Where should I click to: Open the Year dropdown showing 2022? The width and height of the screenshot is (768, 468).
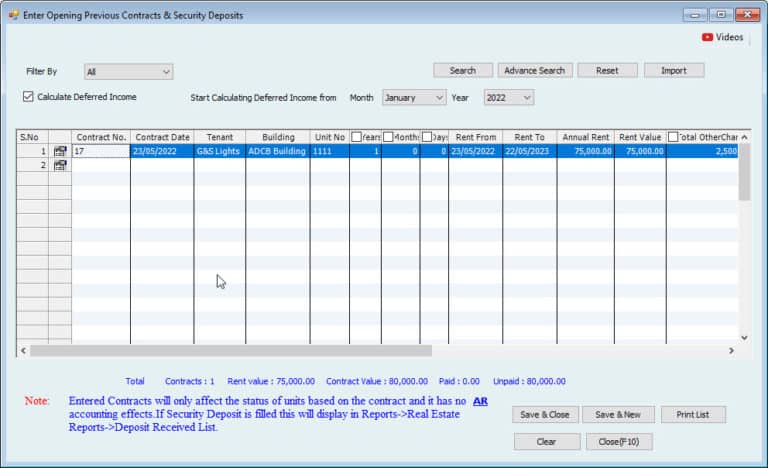(x=508, y=97)
